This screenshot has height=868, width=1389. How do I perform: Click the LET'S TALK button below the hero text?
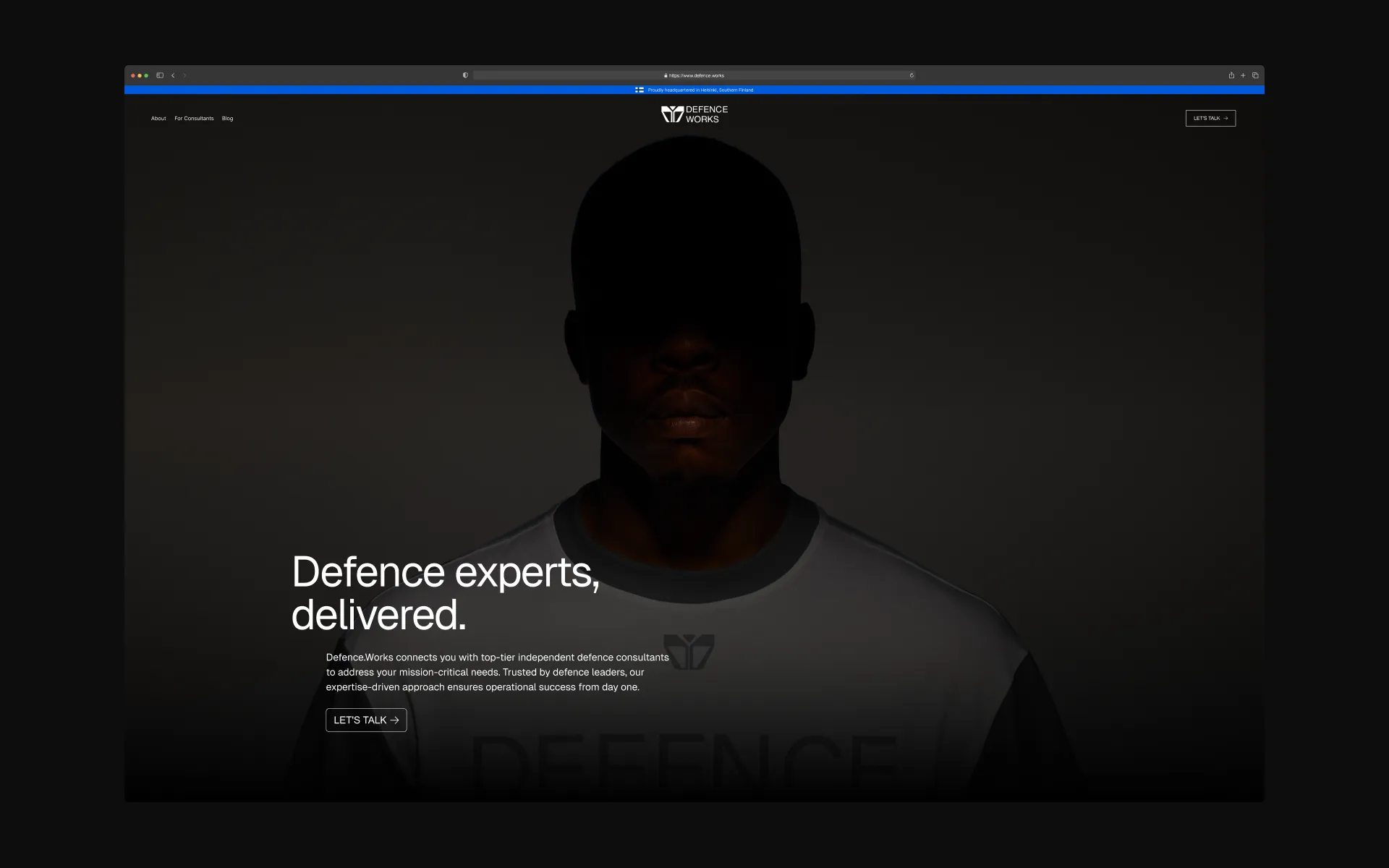(366, 720)
